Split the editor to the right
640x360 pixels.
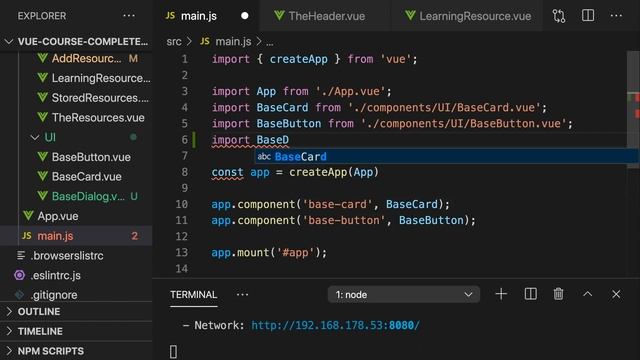tap(588, 16)
